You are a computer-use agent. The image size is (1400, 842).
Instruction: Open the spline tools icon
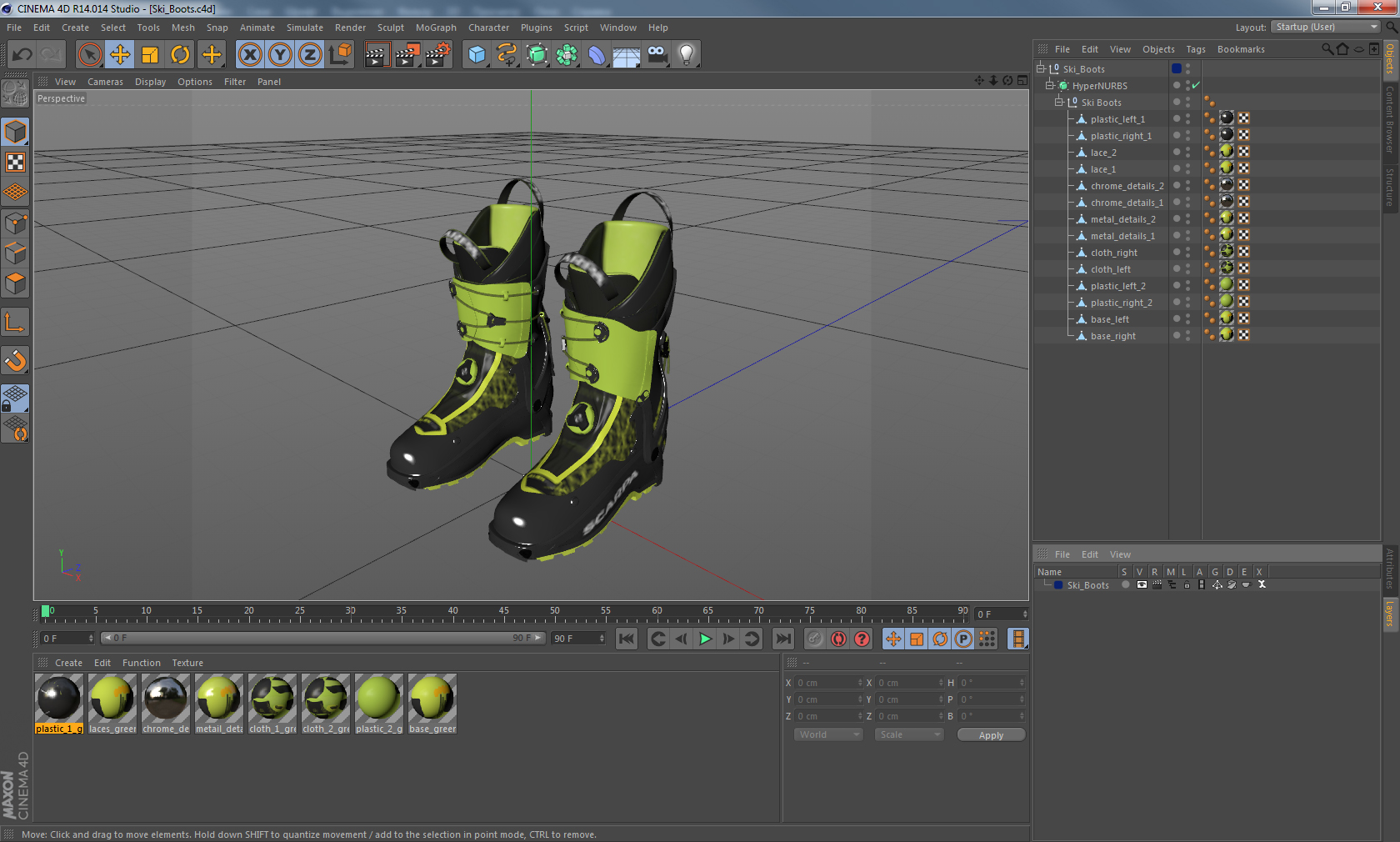click(x=507, y=55)
